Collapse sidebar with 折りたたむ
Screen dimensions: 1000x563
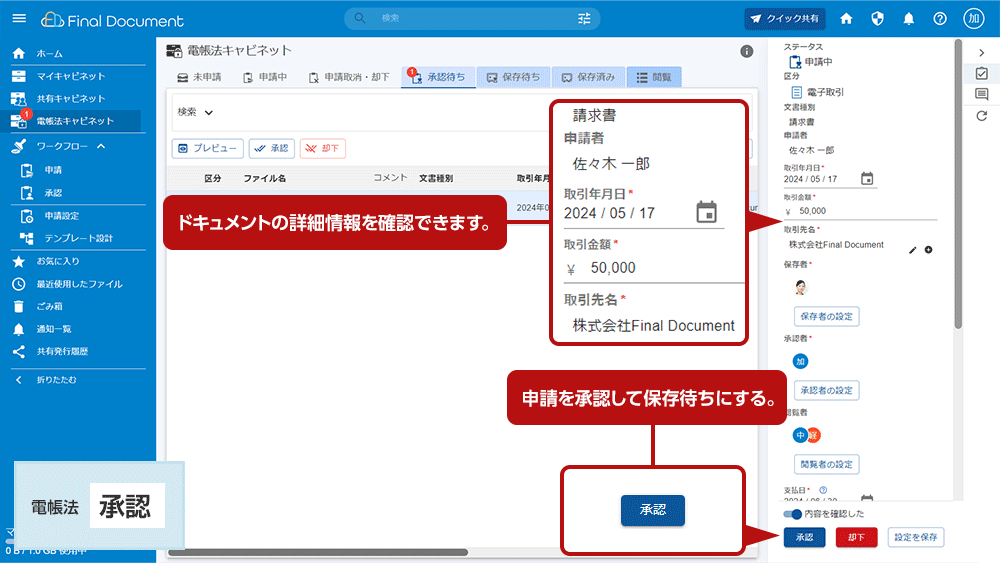[x=56, y=380]
